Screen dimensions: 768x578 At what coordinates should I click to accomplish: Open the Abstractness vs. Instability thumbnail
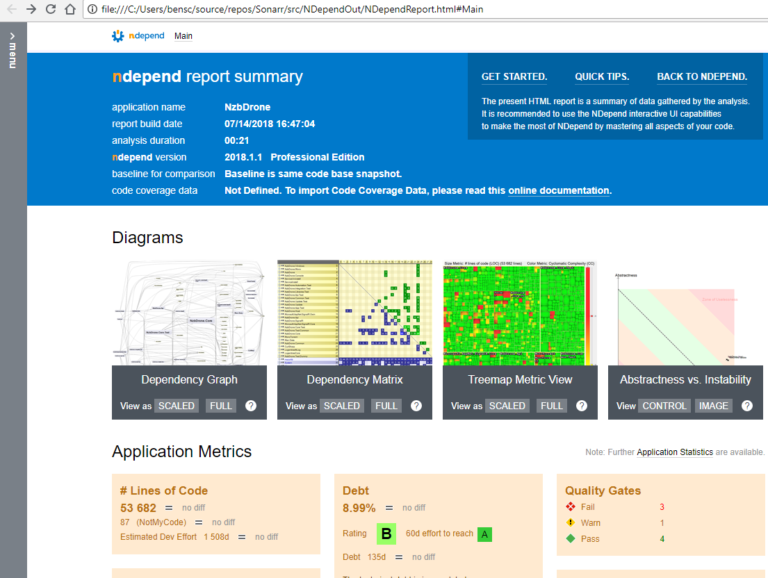pos(685,317)
